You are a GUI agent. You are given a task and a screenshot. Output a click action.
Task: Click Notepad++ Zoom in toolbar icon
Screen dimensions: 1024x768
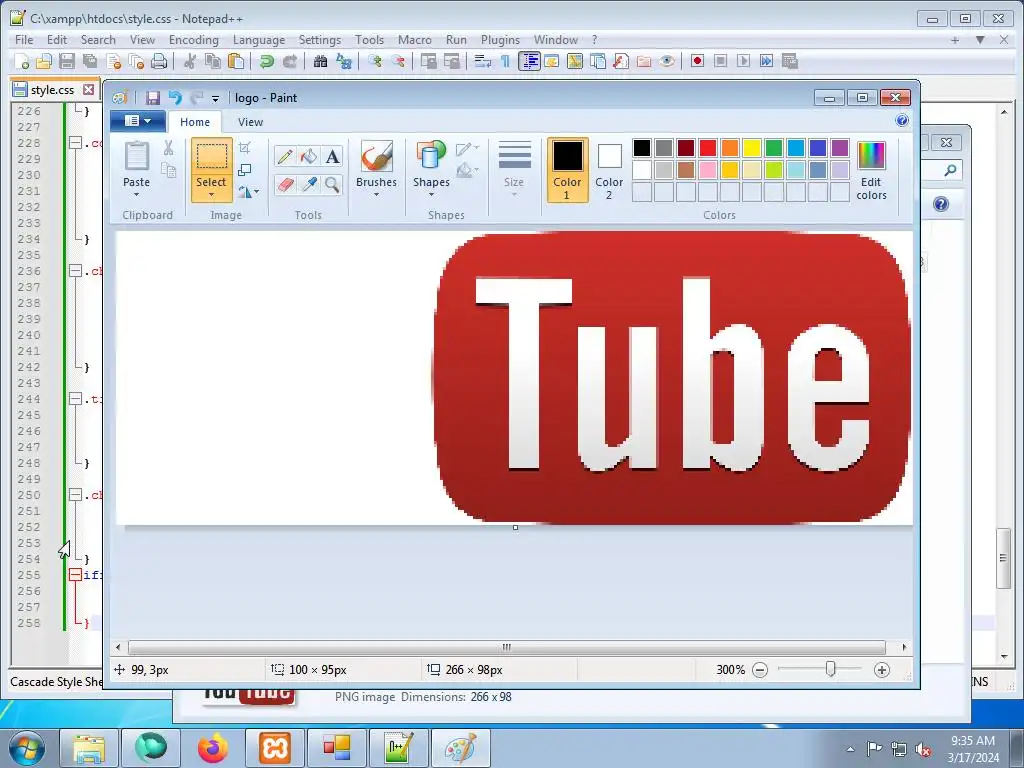[x=375, y=61]
